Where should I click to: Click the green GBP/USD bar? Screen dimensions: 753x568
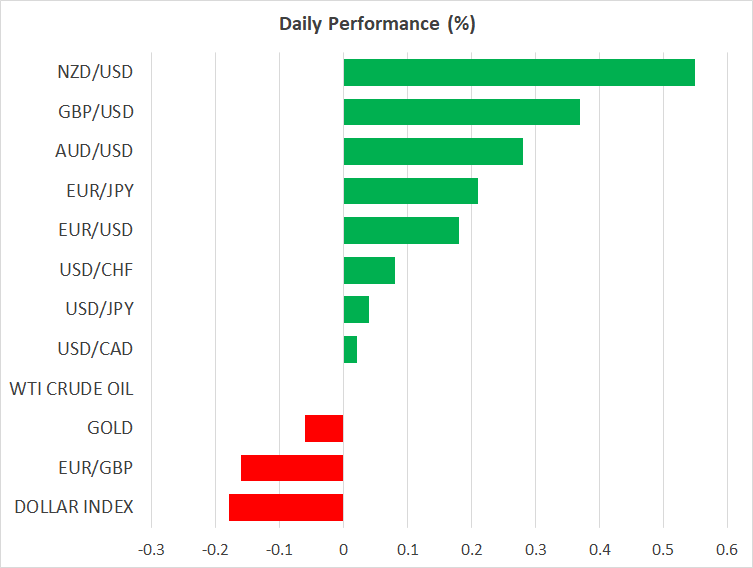(x=461, y=112)
